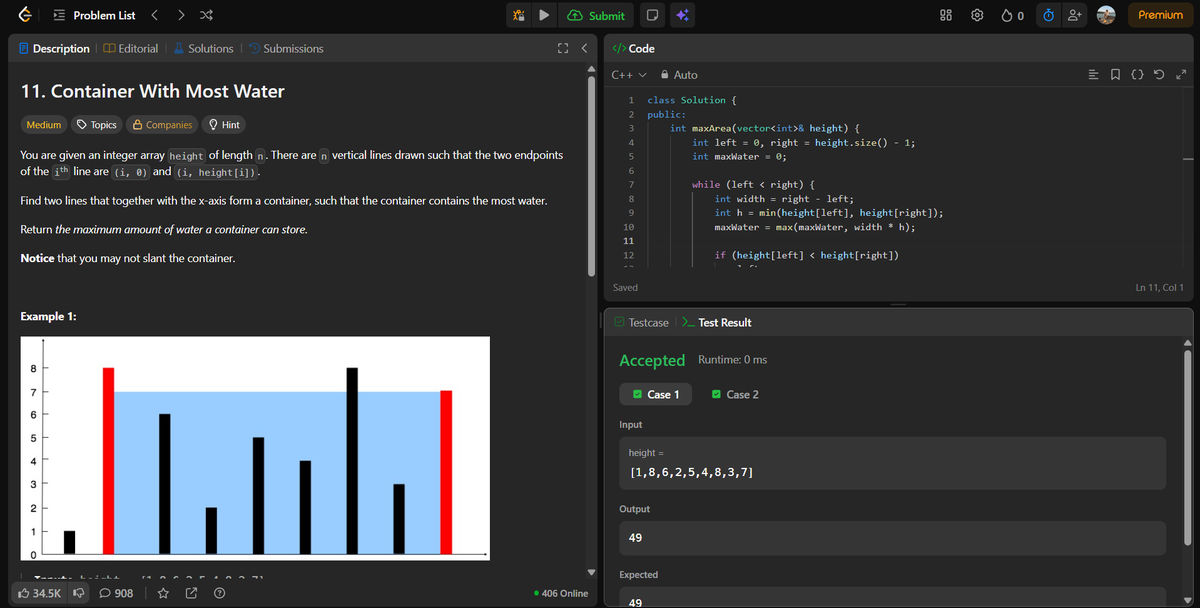The width and height of the screenshot is (1200, 608).
Task: Click the LeetCode logo icon
Action: [23, 15]
